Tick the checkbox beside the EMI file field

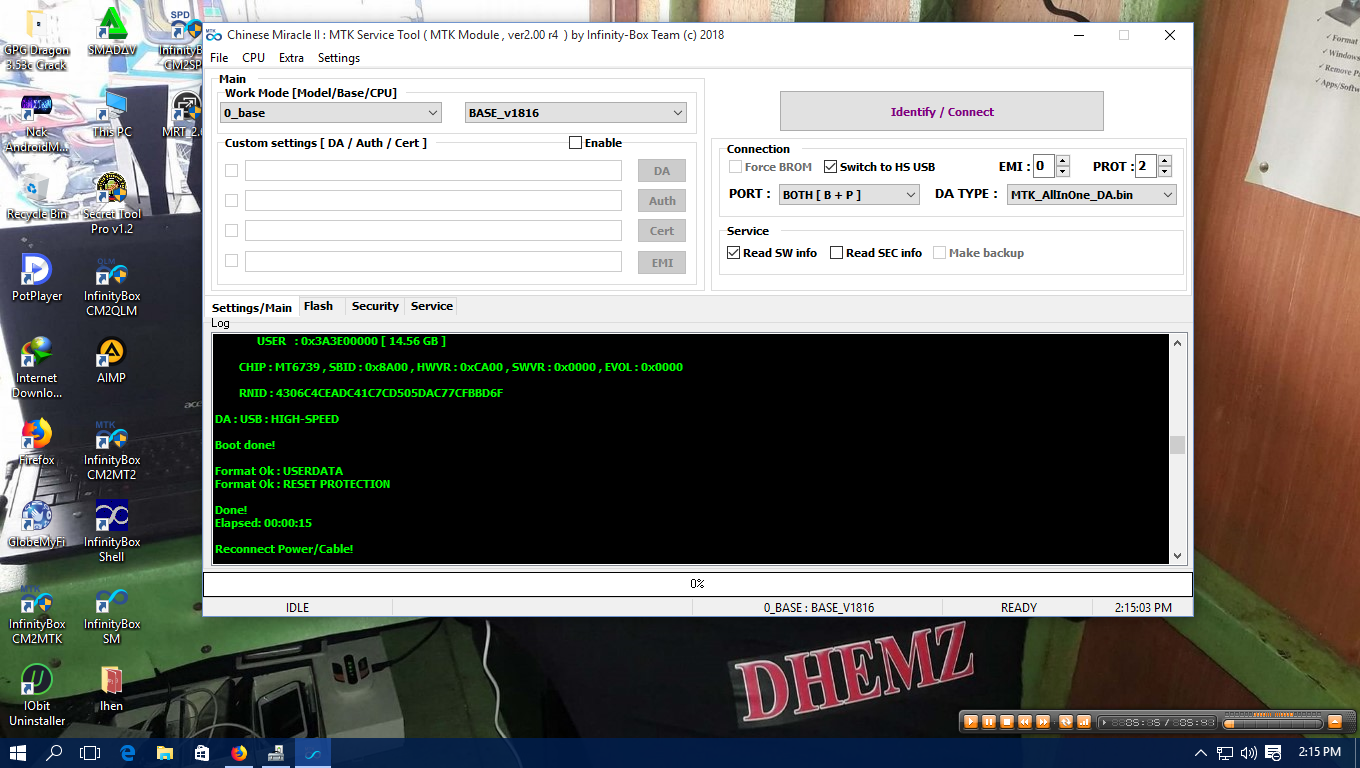(232, 261)
